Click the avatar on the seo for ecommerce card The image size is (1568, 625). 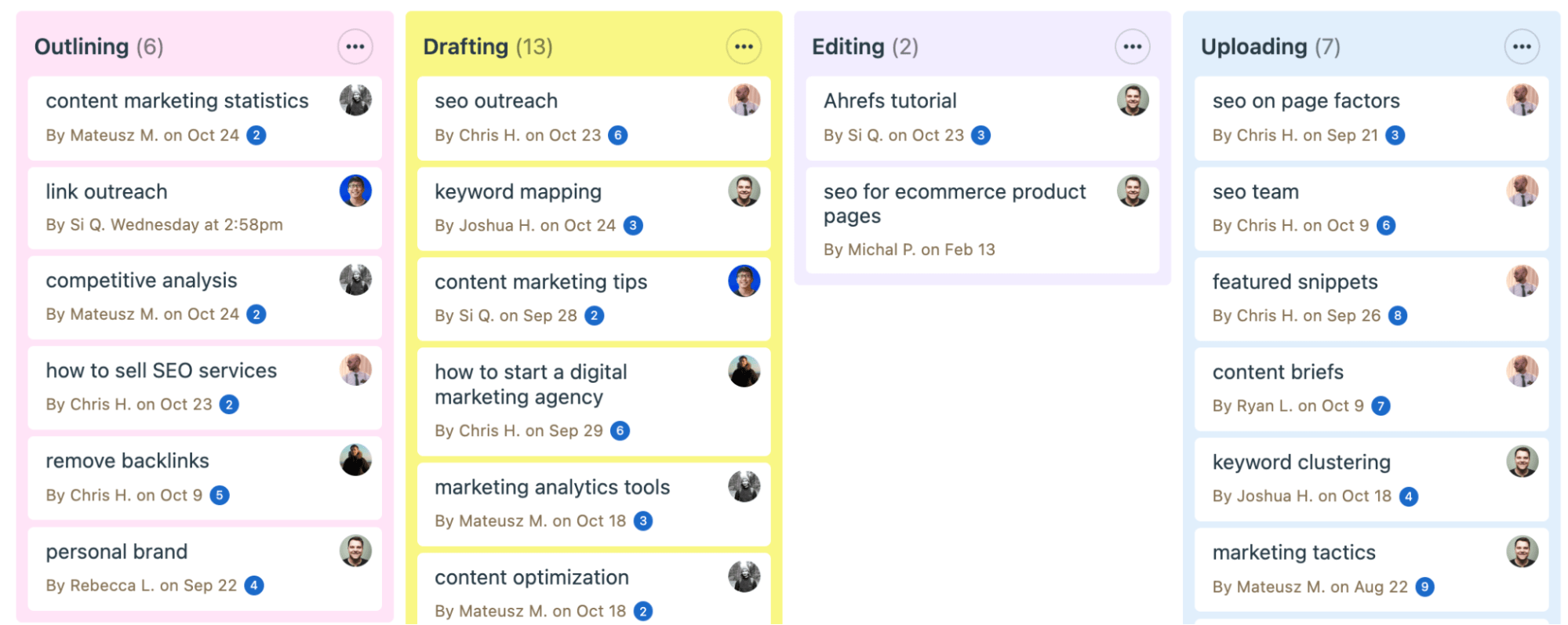point(1133,191)
